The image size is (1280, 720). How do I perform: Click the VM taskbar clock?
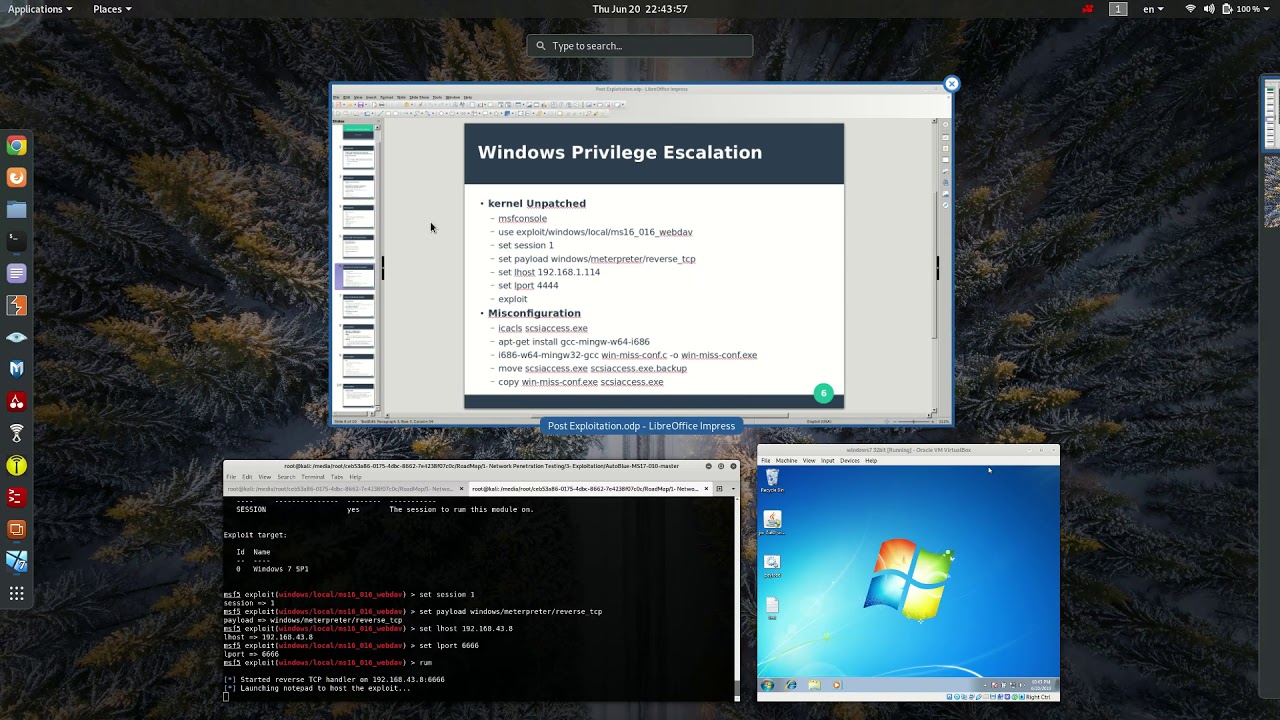point(1041,685)
